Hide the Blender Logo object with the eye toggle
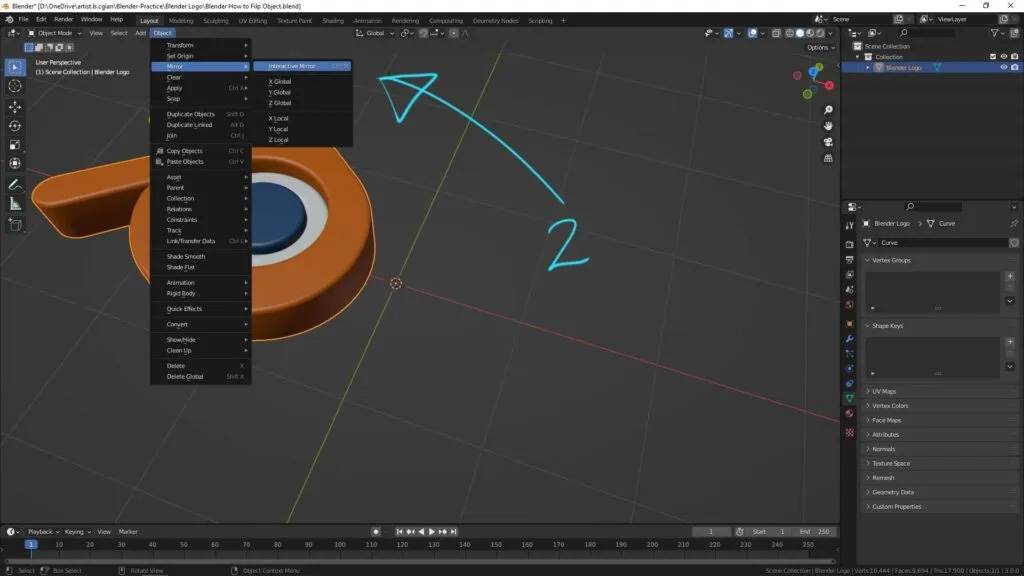The image size is (1024, 576). pyautogui.click(x=1004, y=67)
